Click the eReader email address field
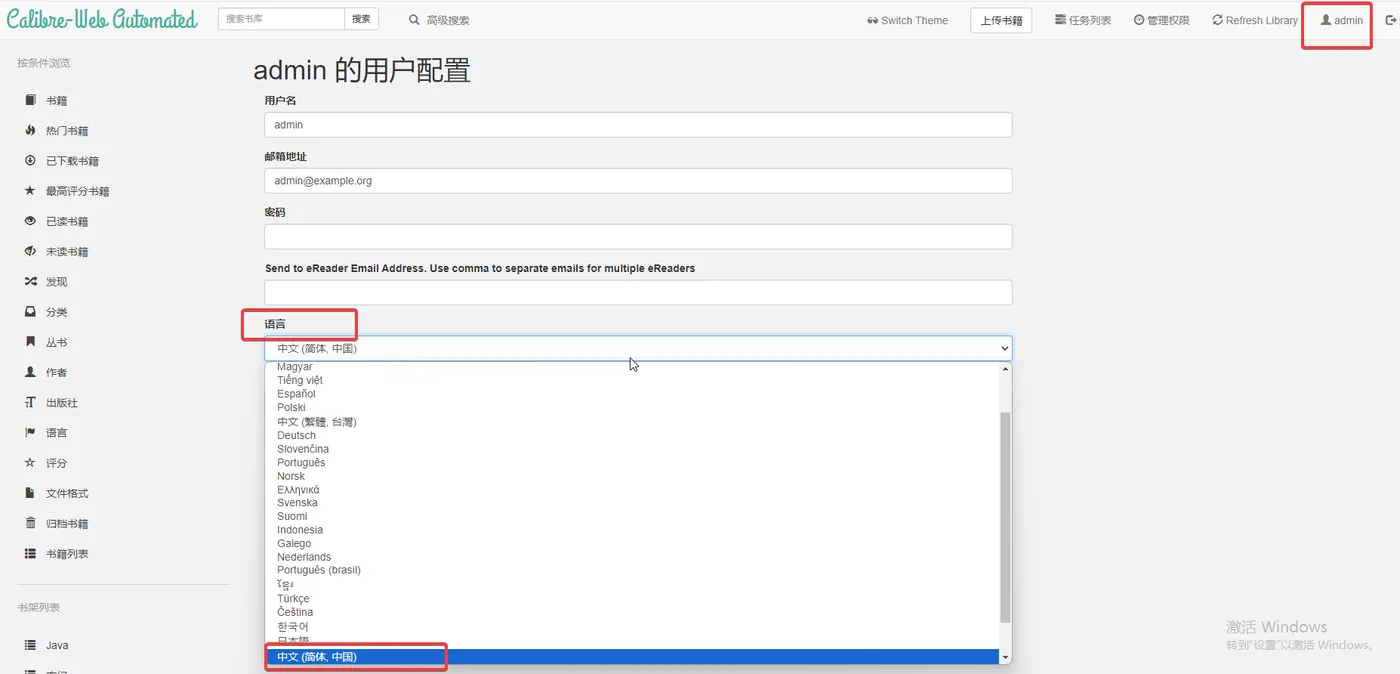The image size is (1400, 674). [638, 293]
